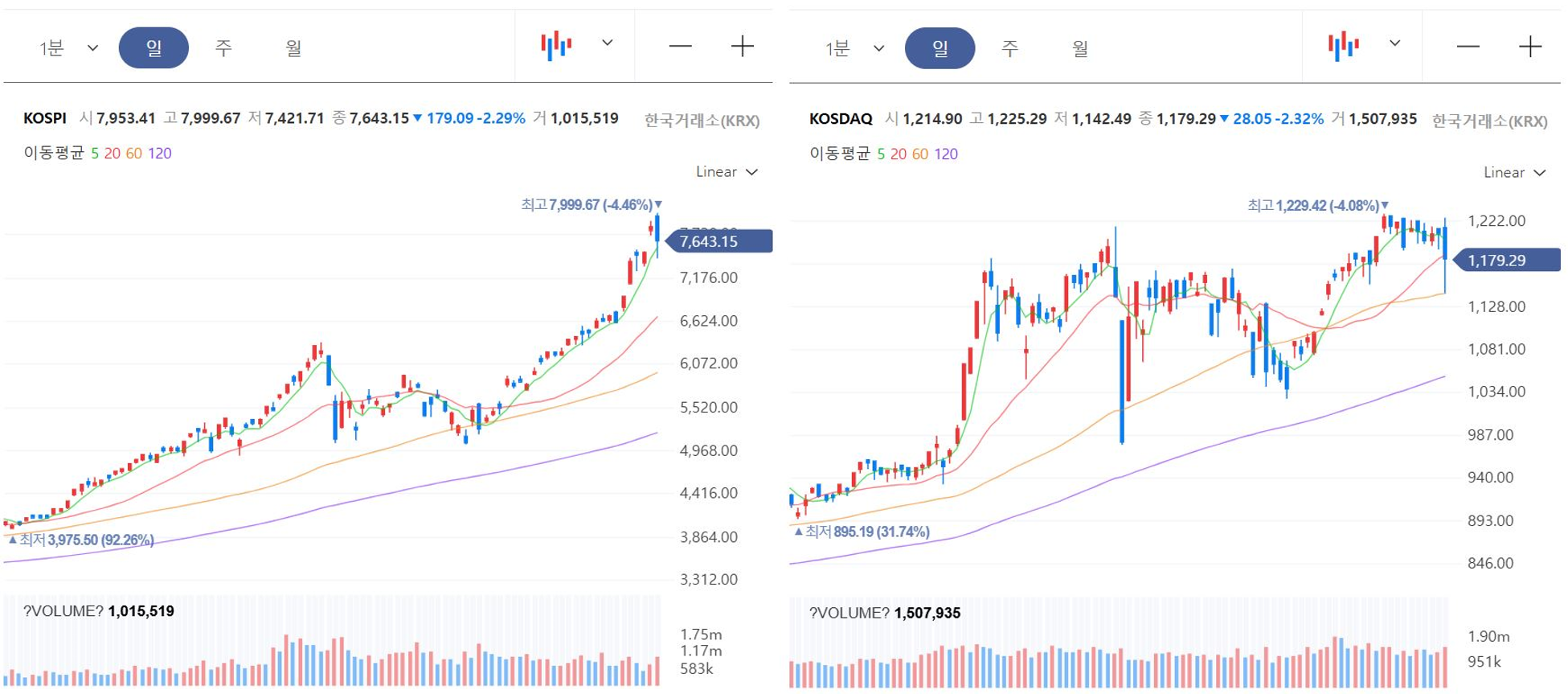The height and width of the screenshot is (694, 1568).
Task: Switch KOSPI chart to 주 (weekly) tab
Action: click(x=223, y=48)
